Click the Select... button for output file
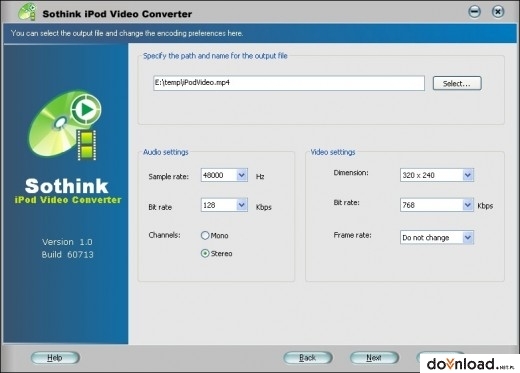Image resolution: width=520 pixels, height=373 pixels. pos(457,83)
